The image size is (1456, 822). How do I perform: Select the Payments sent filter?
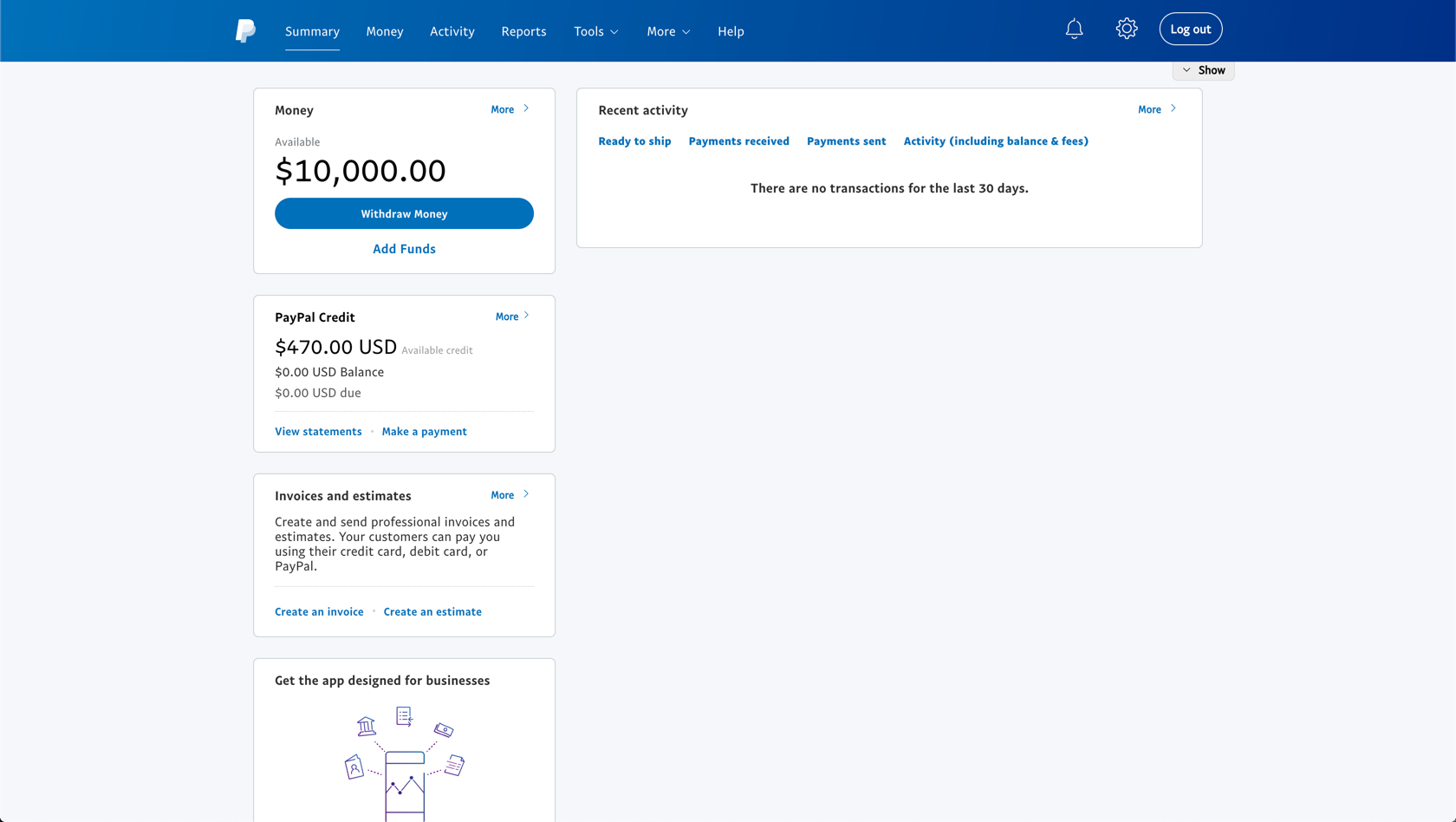coord(846,140)
